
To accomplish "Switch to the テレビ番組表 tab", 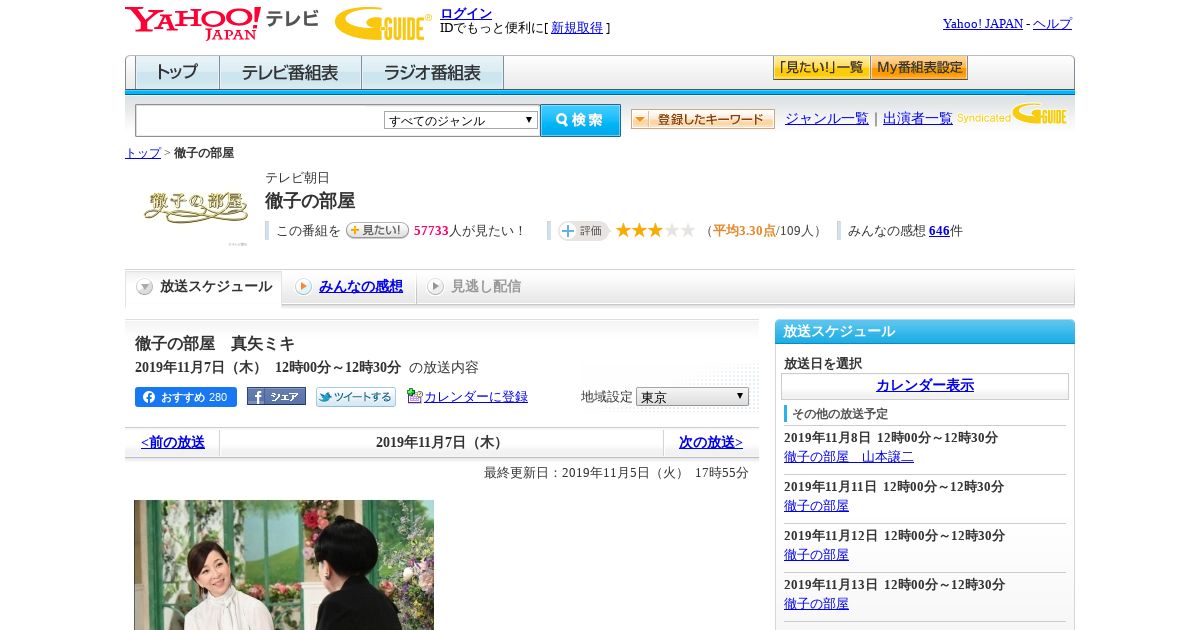I will tap(290, 73).
